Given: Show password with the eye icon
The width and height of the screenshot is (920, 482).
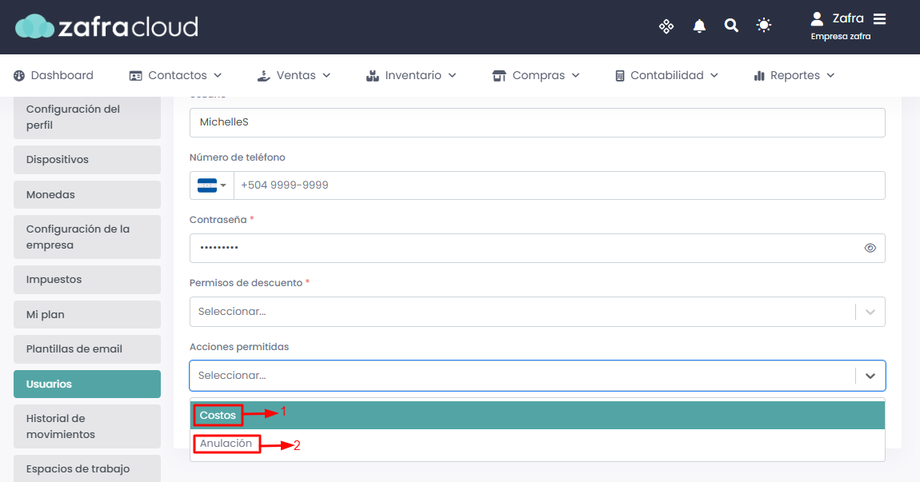Looking at the screenshot, I should coord(870,248).
